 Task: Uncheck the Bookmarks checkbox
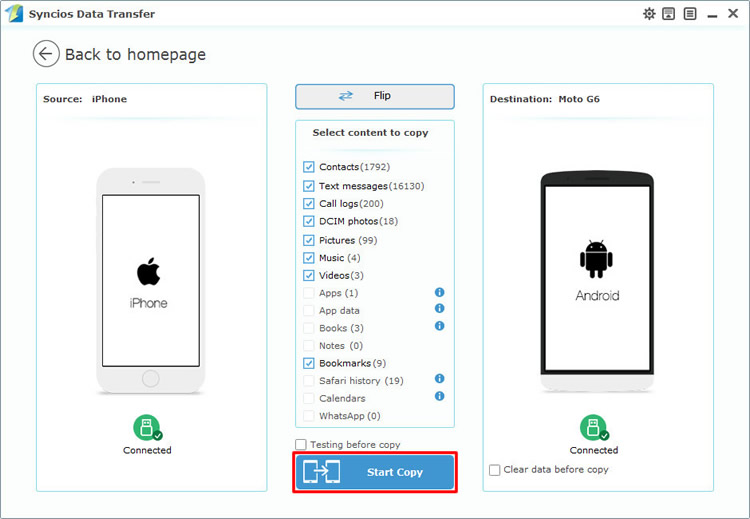pyautogui.click(x=309, y=363)
